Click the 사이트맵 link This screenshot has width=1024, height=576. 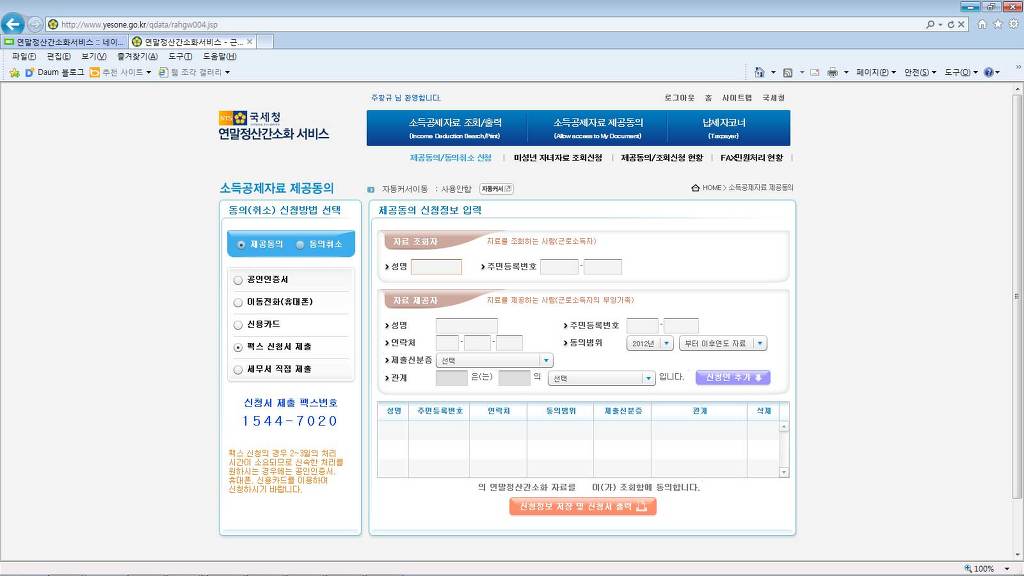737,98
